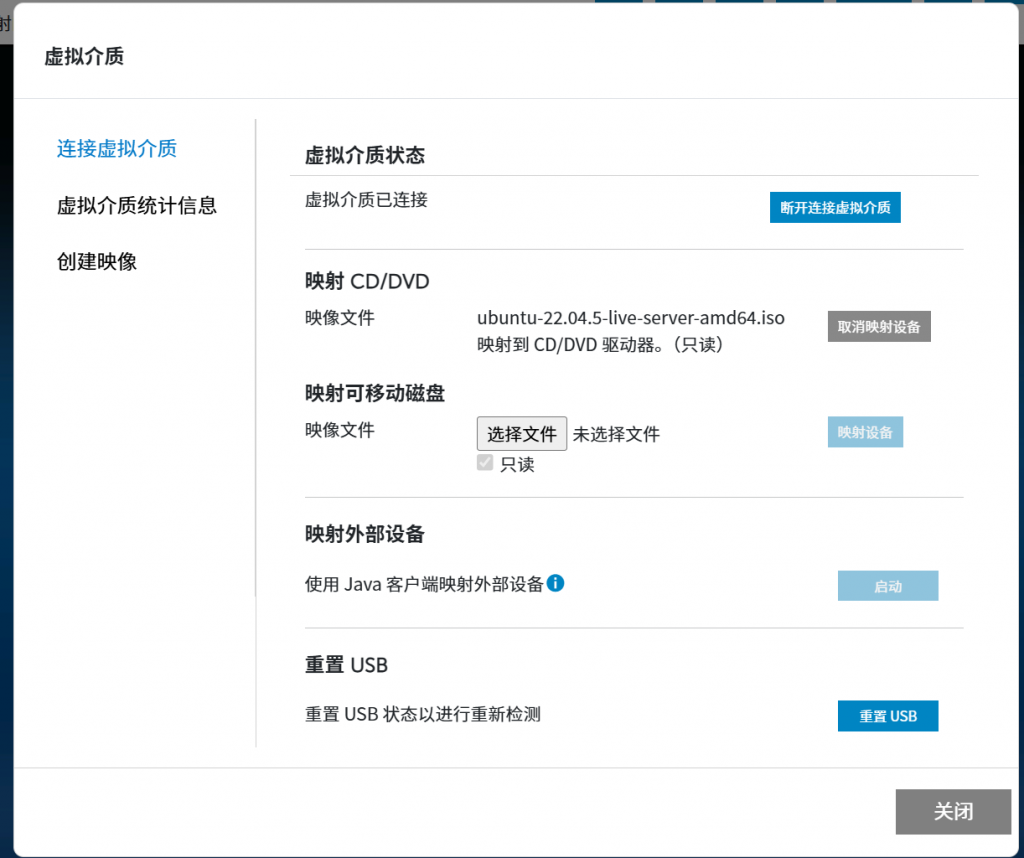The height and width of the screenshot is (858, 1024).
Task: Switch to 虚拟介质统计信息 tab
Action: click(137, 206)
